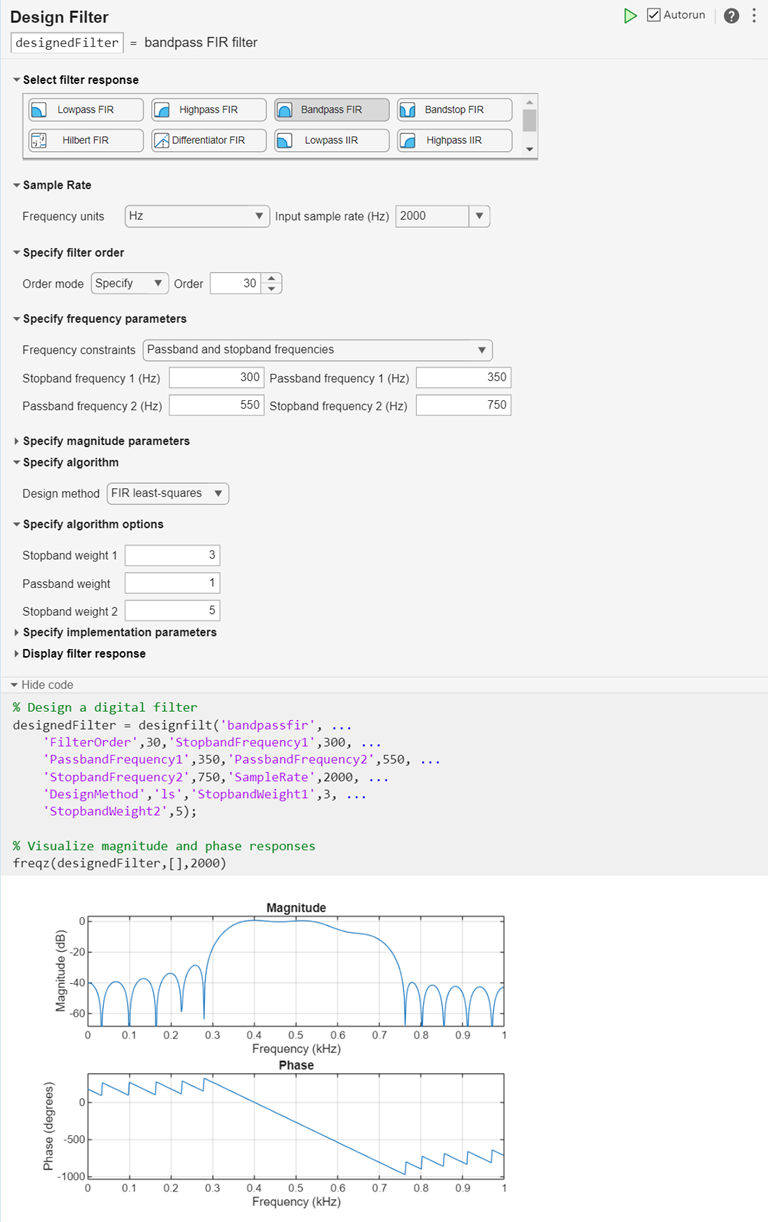
Task: Open the Frequency constraints dropdown
Action: point(318,350)
